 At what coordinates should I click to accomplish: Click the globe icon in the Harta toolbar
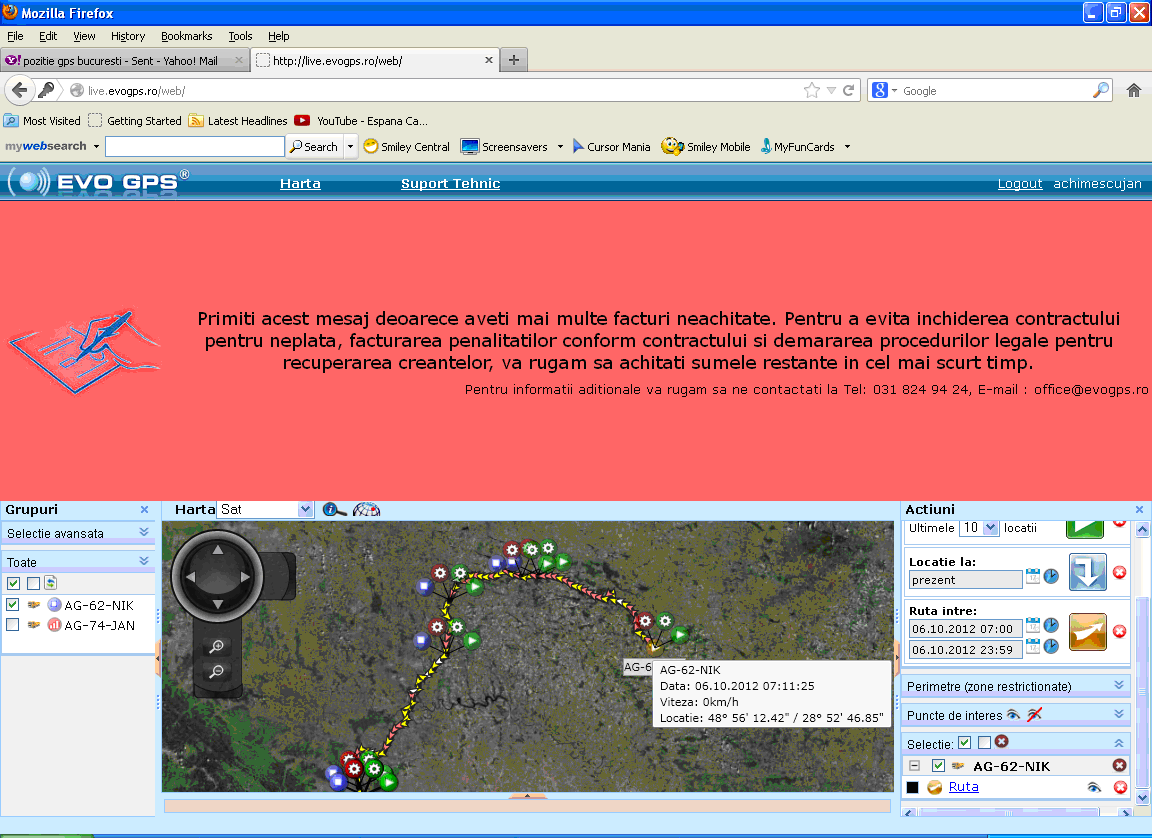367,510
